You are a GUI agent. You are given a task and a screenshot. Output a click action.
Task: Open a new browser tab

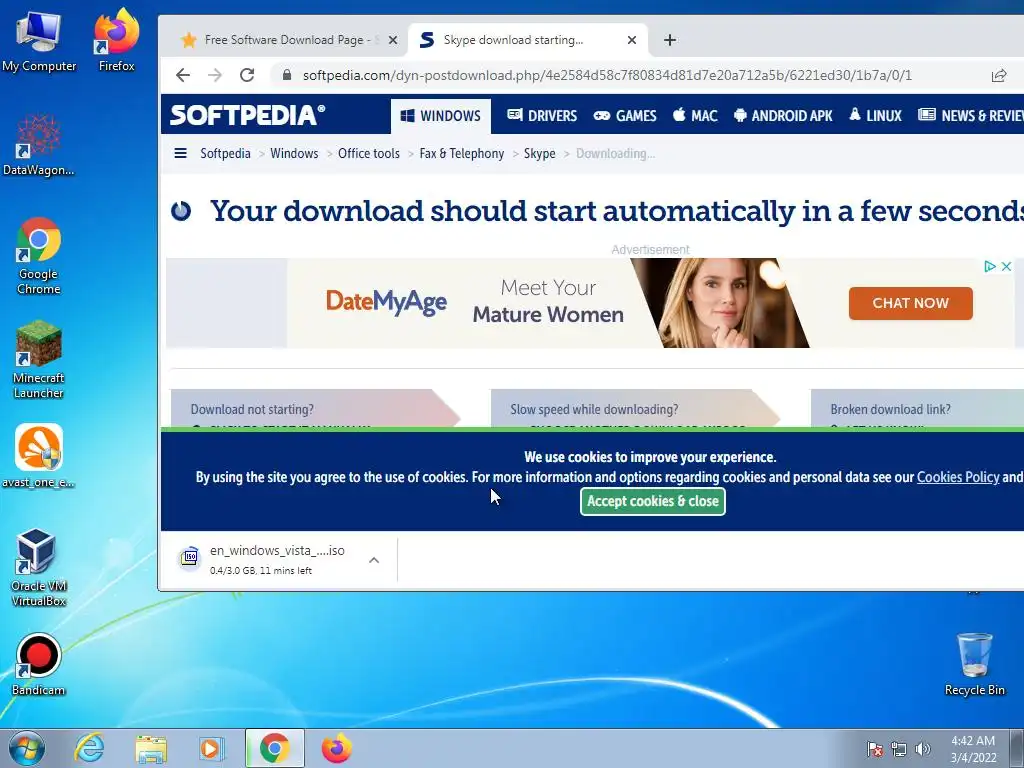(x=669, y=40)
